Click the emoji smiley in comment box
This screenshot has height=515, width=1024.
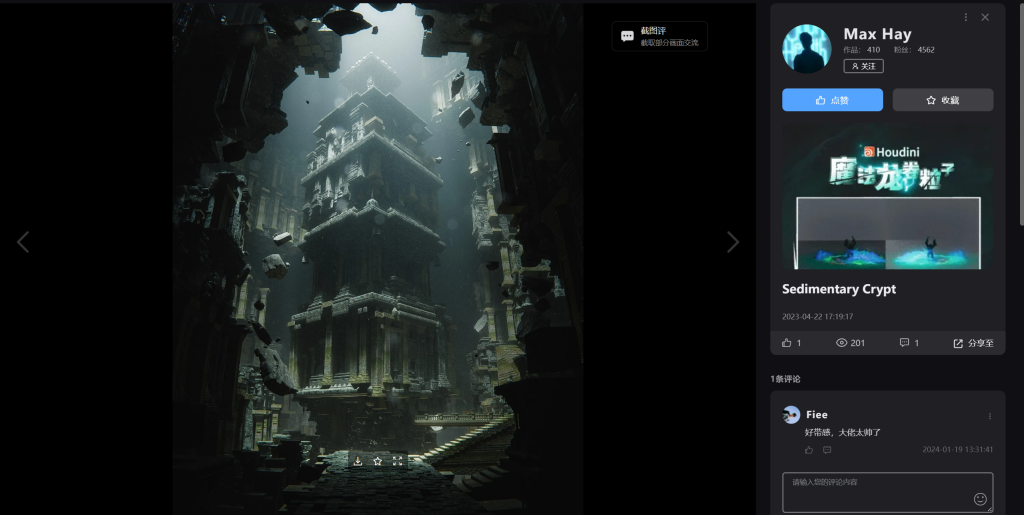point(980,499)
